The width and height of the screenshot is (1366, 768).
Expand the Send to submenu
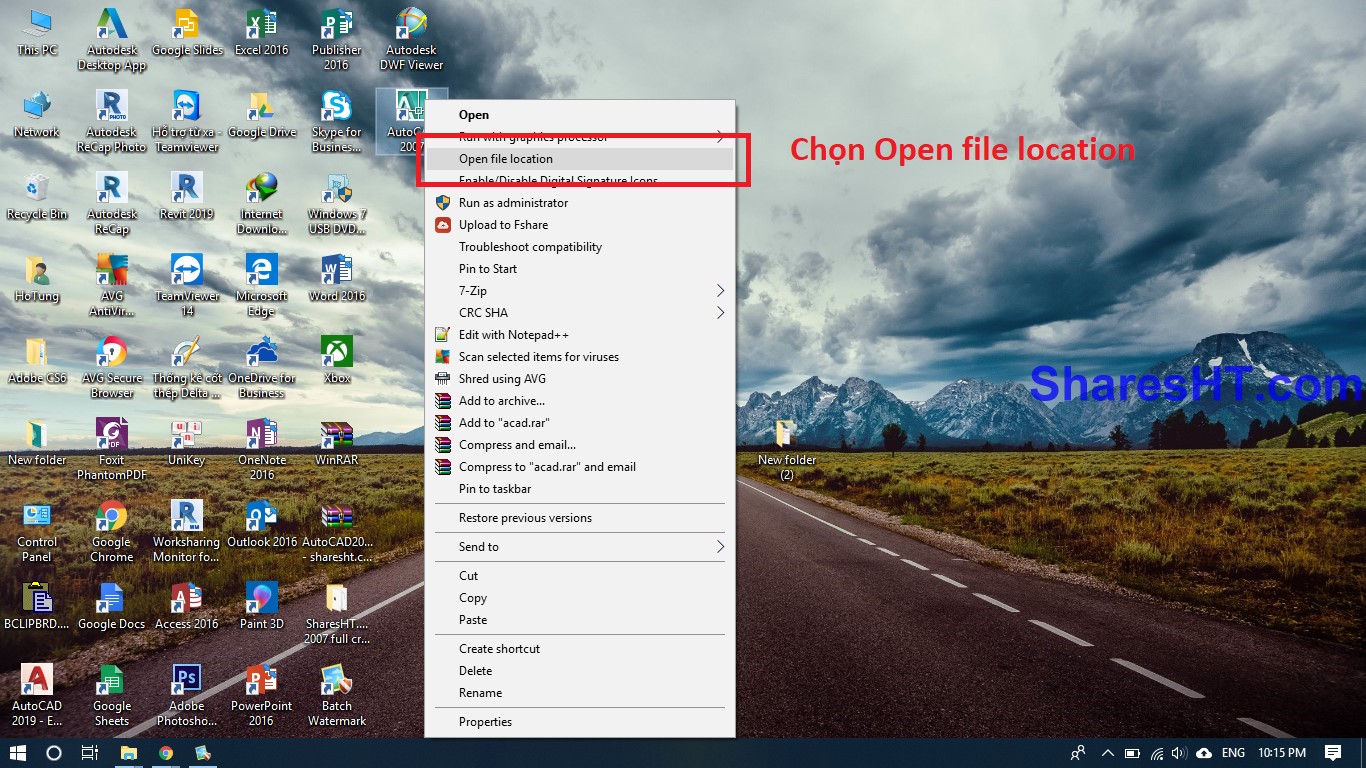[x=580, y=547]
